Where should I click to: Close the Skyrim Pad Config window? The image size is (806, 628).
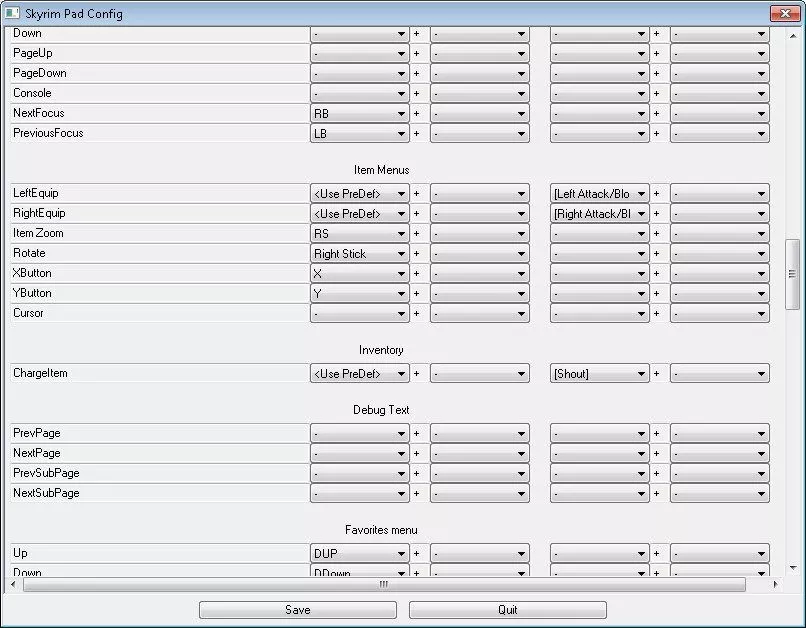click(x=785, y=13)
